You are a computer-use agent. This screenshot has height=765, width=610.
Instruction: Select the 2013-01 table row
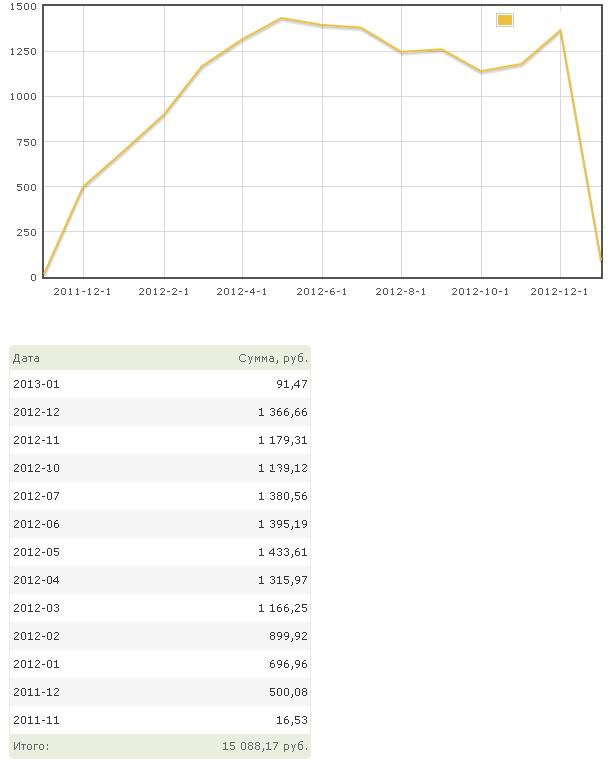[160, 384]
